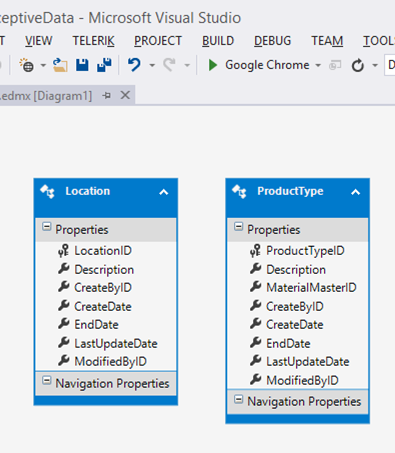Open the DEBUG menu
This screenshot has height=453, width=395.
pyautogui.click(x=272, y=41)
